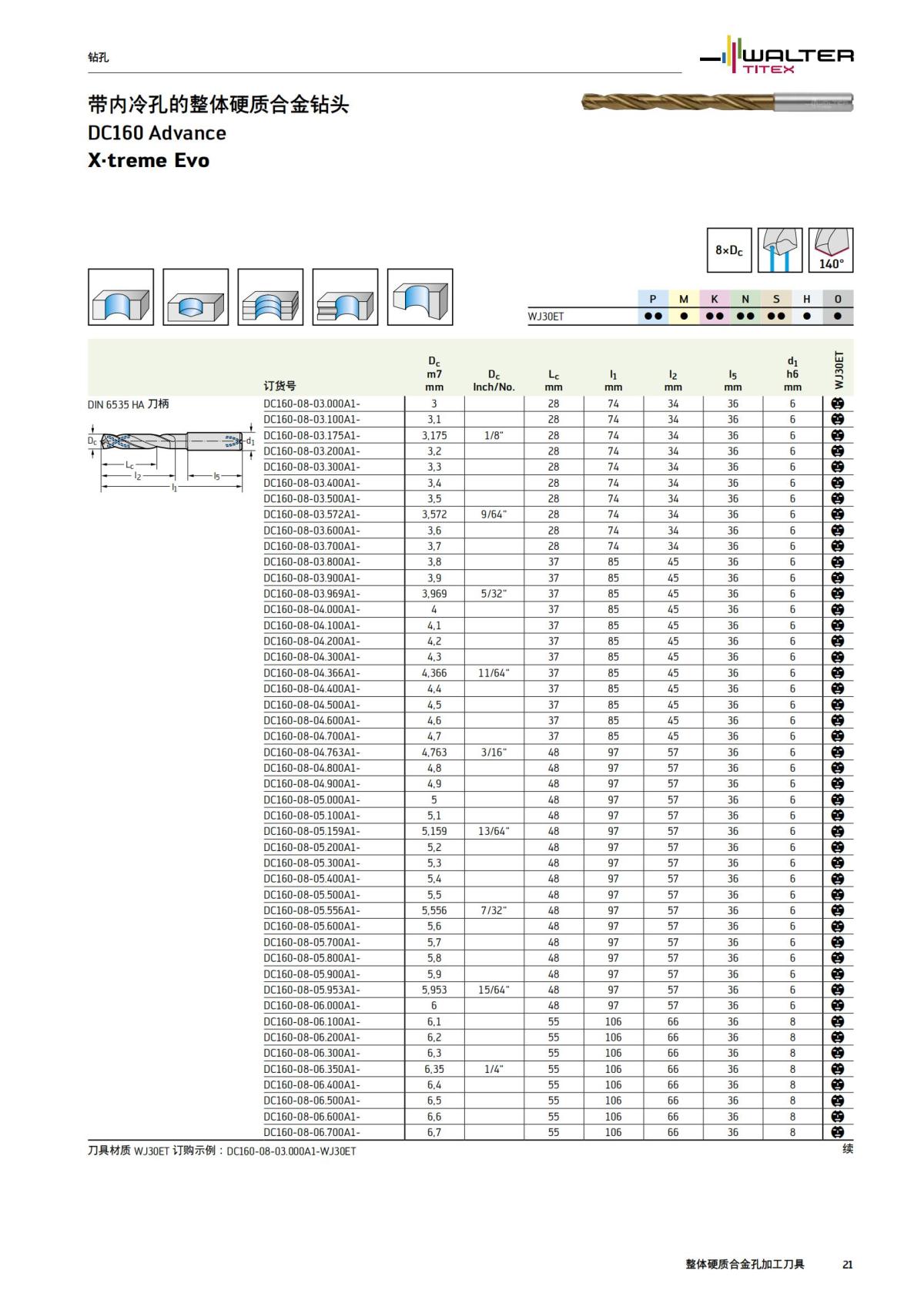Click the blind hole in plate icon

(196, 297)
